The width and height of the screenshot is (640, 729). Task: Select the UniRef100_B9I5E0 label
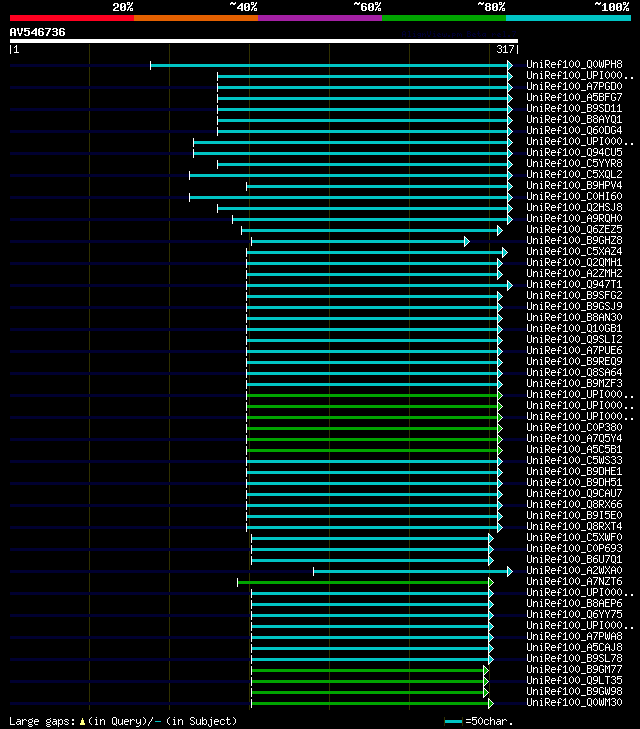click(x=574, y=516)
